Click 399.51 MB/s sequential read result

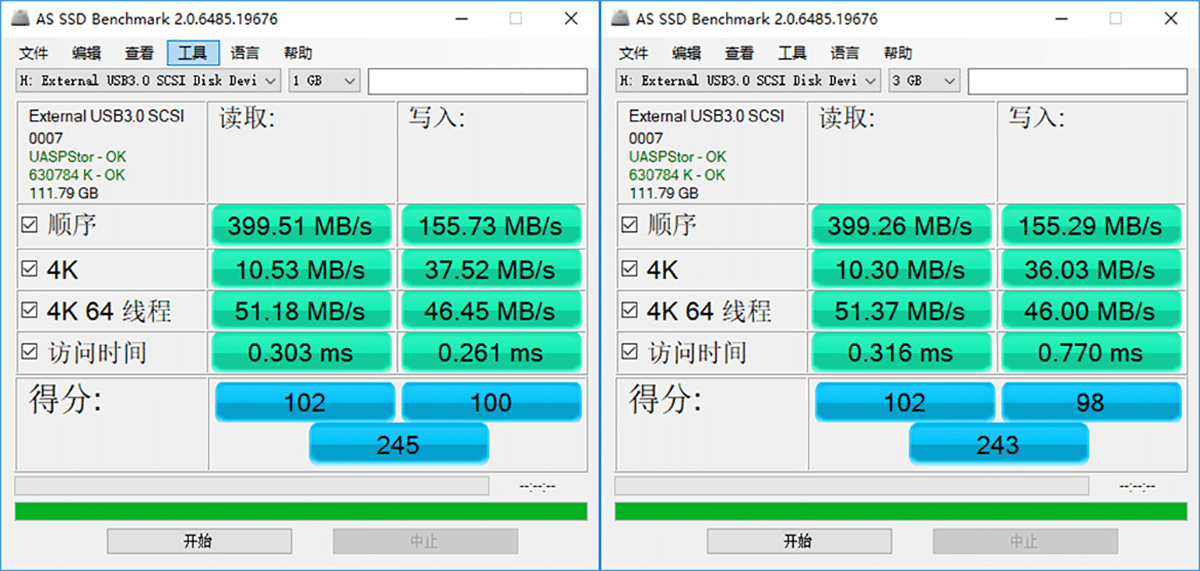(301, 226)
